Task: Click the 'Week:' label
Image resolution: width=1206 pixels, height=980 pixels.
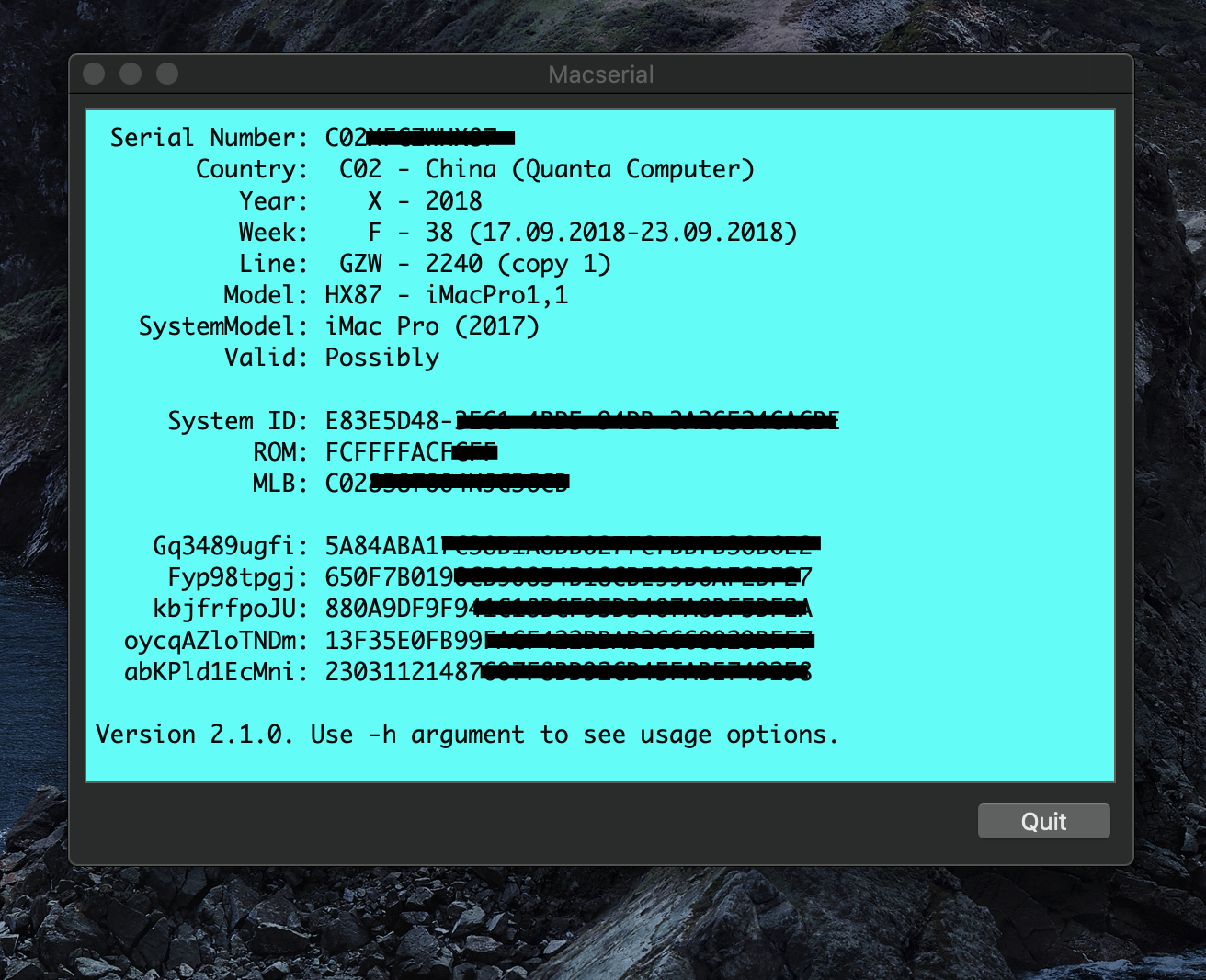Action: tap(274, 232)
